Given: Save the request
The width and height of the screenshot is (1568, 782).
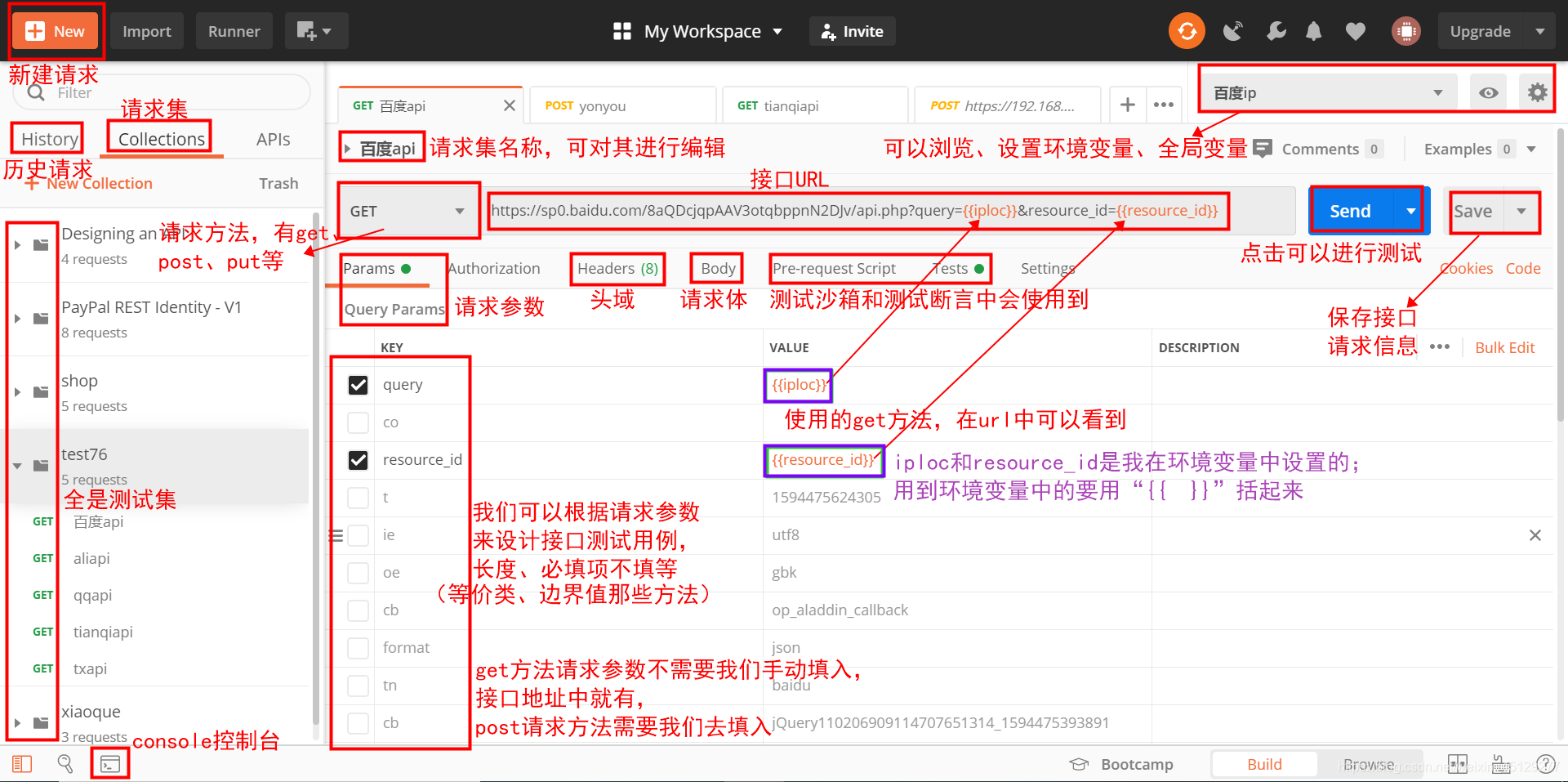Looking at the screenshot, I should pyautogui.click(x=1473, y=211).
